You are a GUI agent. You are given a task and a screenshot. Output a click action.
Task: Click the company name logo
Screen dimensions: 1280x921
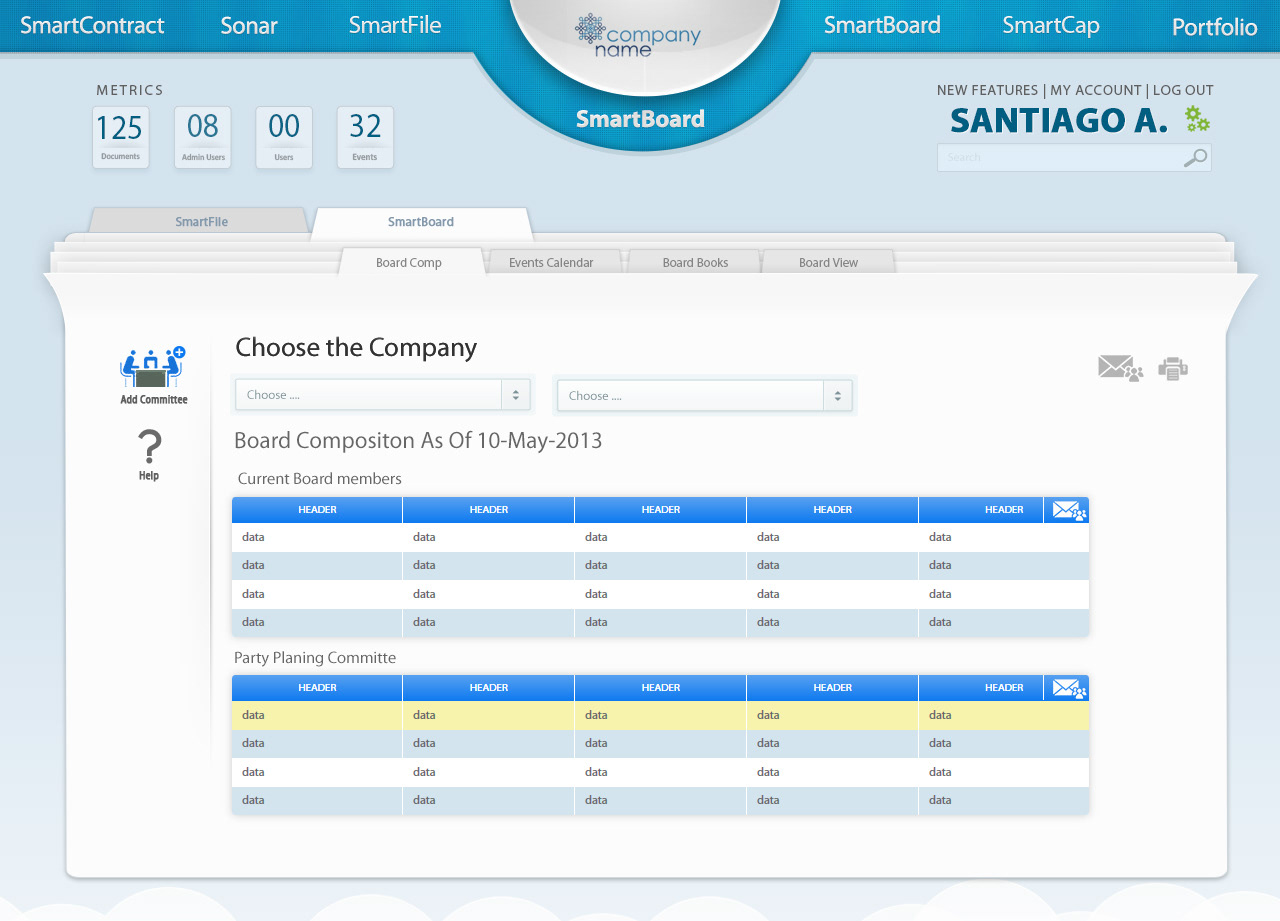638,35
